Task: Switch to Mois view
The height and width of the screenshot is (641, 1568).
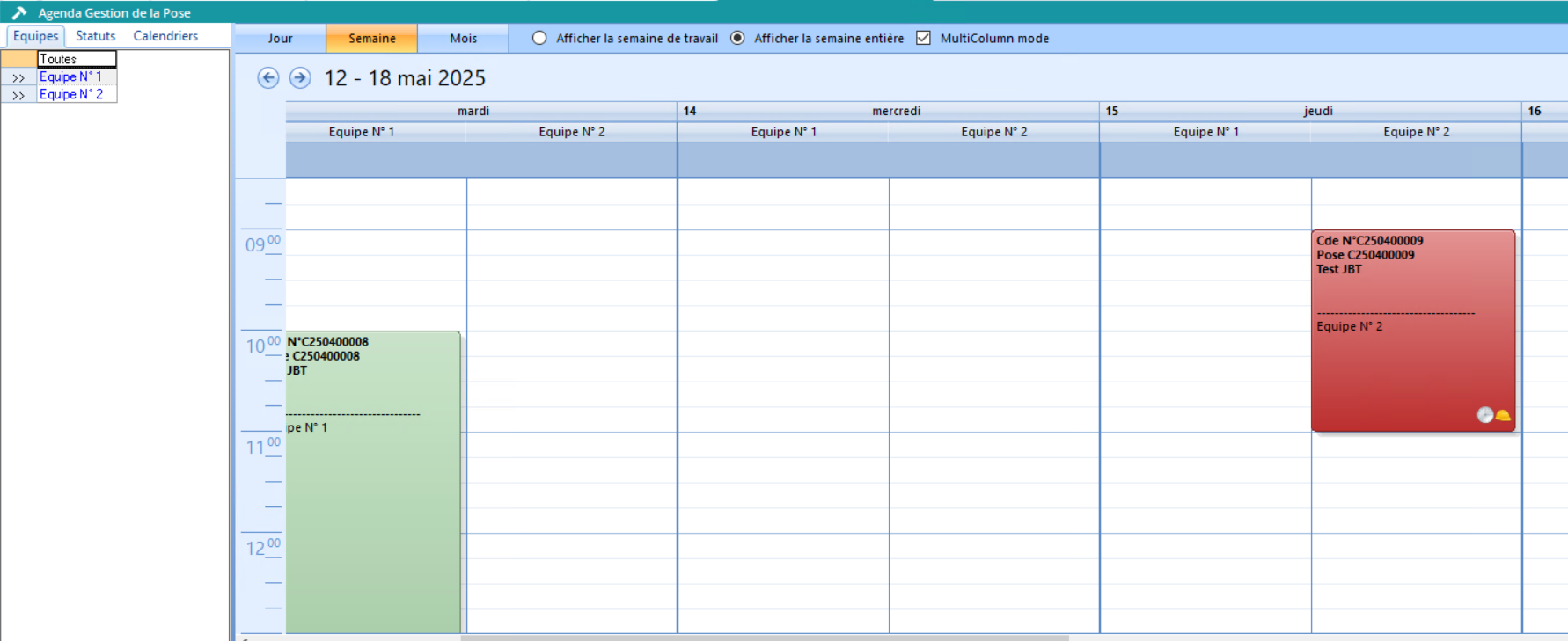Action: coord(463,39)
